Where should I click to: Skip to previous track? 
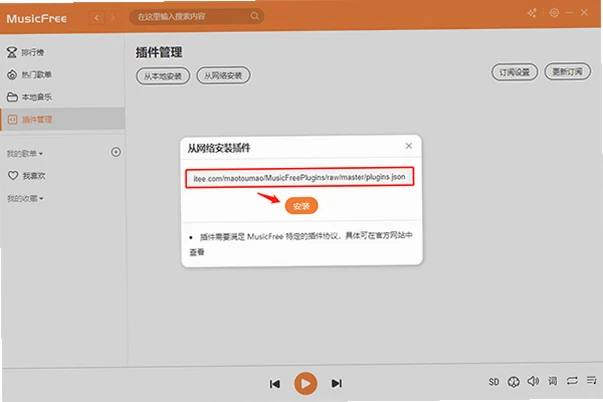275,384
